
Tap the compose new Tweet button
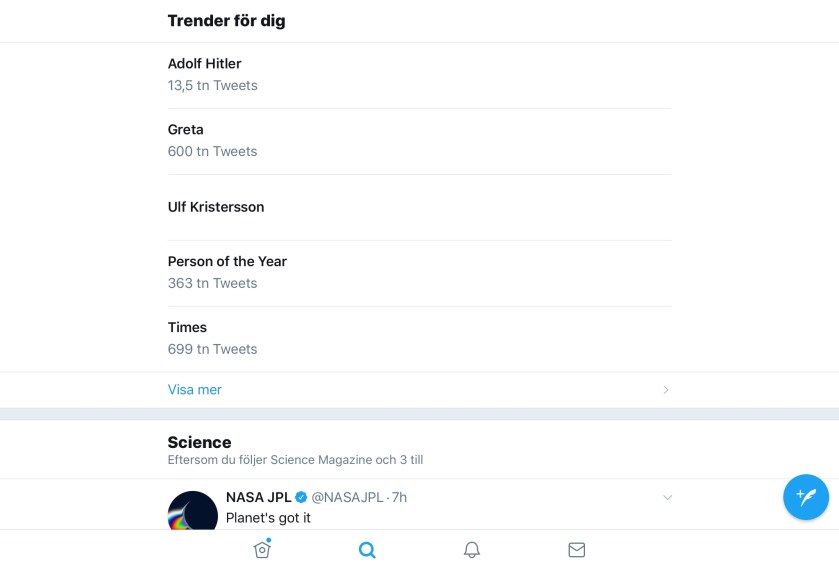[x=805, y=497]
